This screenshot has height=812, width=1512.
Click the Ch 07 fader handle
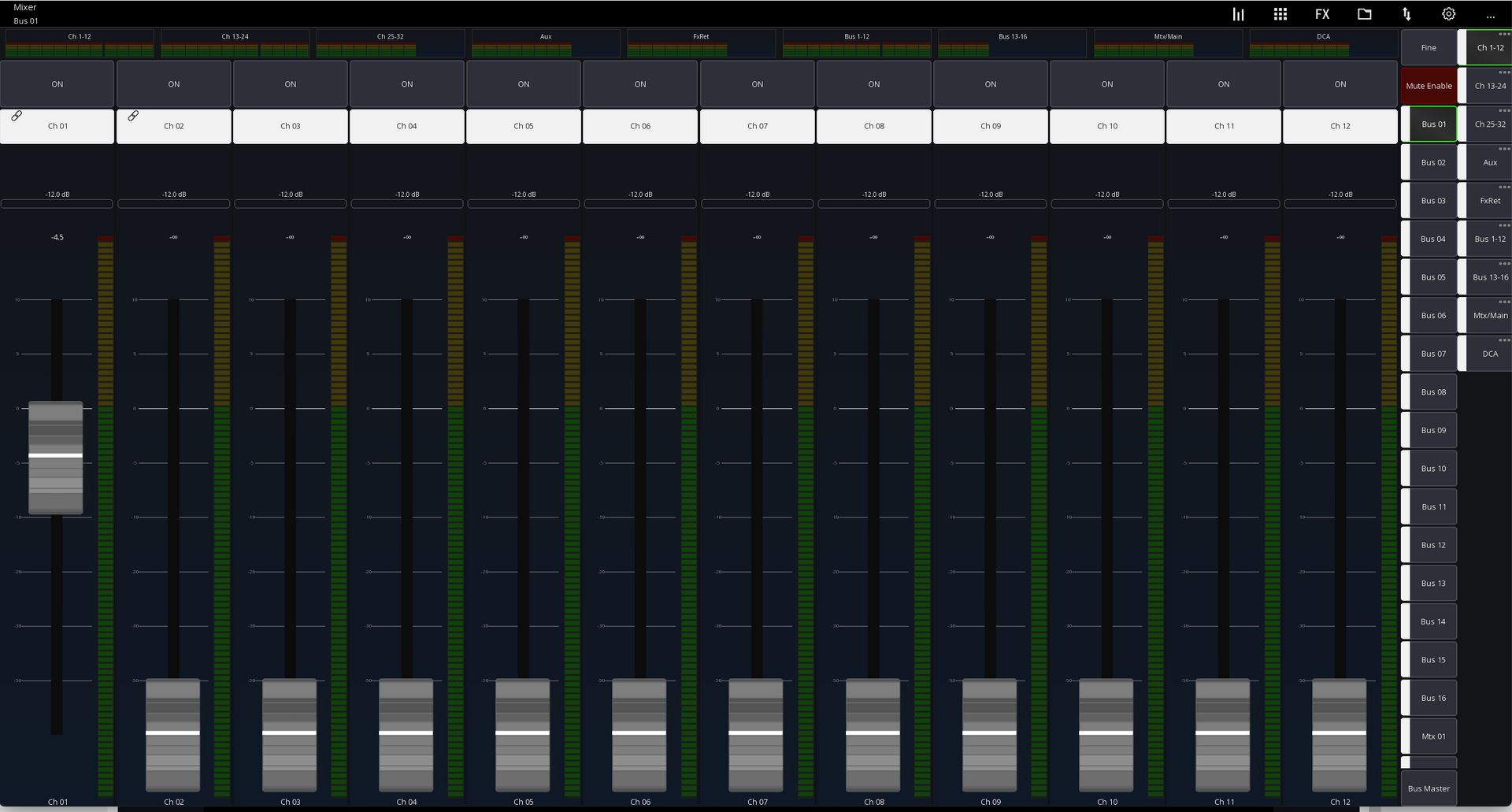point(756,734)
